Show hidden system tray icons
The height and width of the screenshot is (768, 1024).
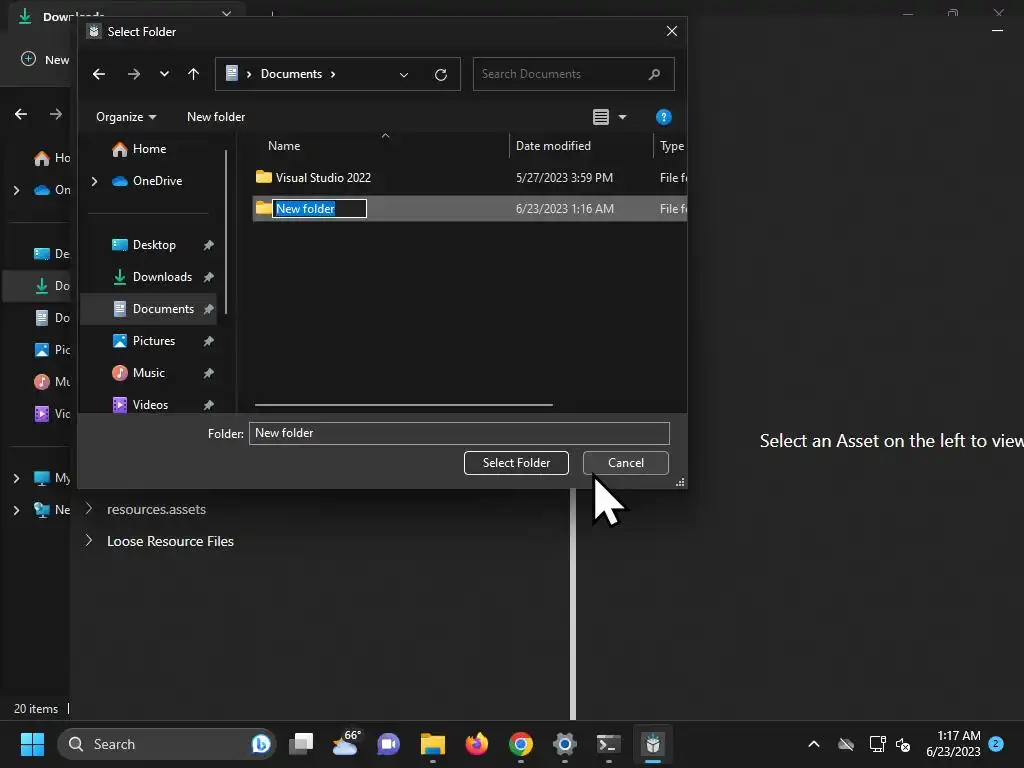pos(814,744)
